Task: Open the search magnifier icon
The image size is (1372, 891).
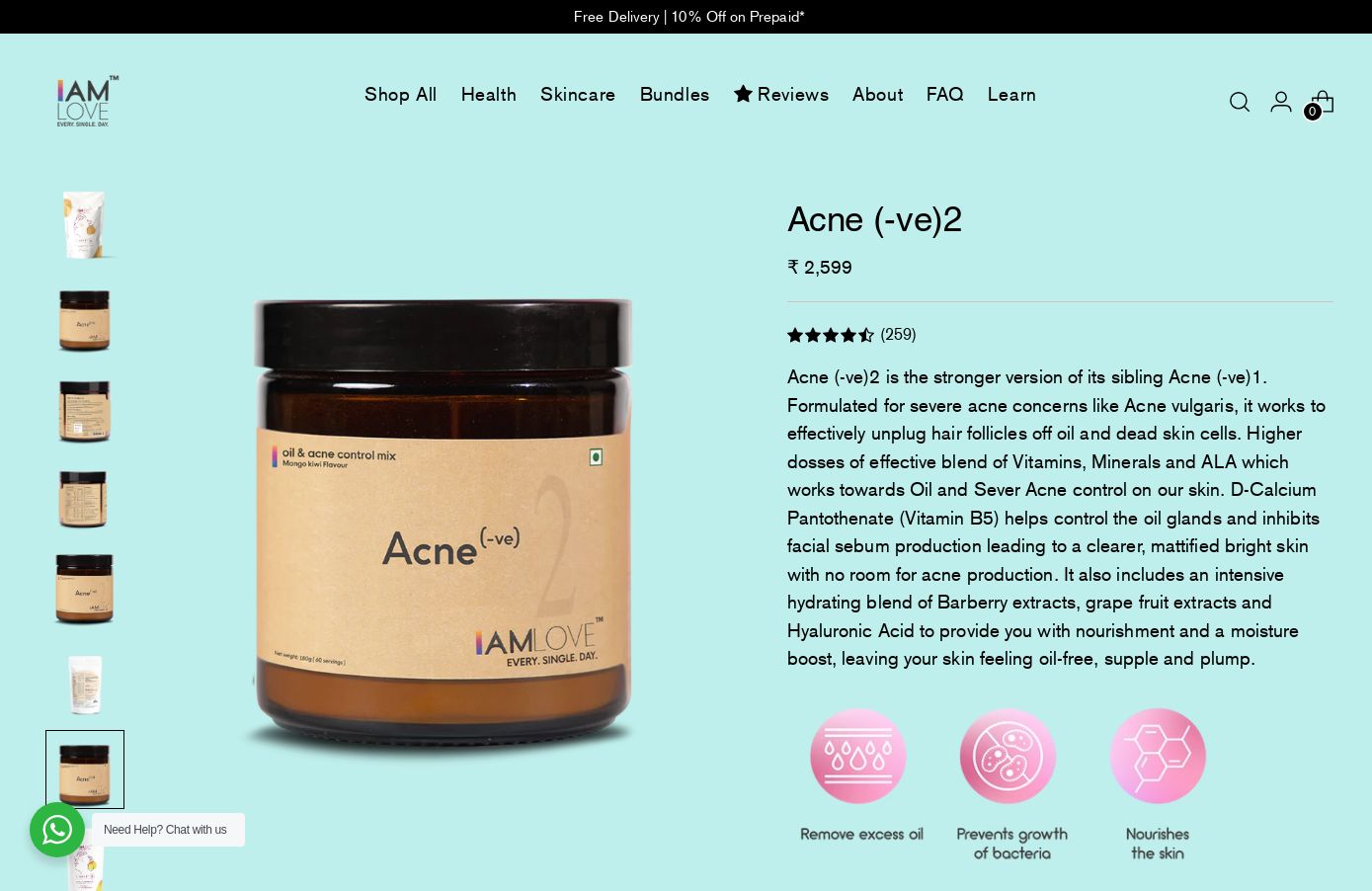Action: coord(1239,102)
